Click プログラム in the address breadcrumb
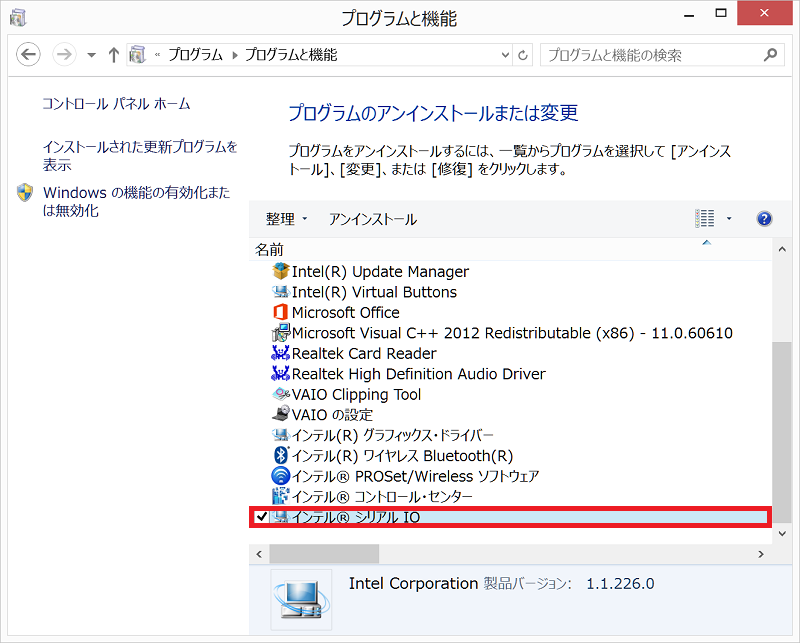The height and width of the screenshot is (643, 800). pyautogui.click(x=195, y=54)
